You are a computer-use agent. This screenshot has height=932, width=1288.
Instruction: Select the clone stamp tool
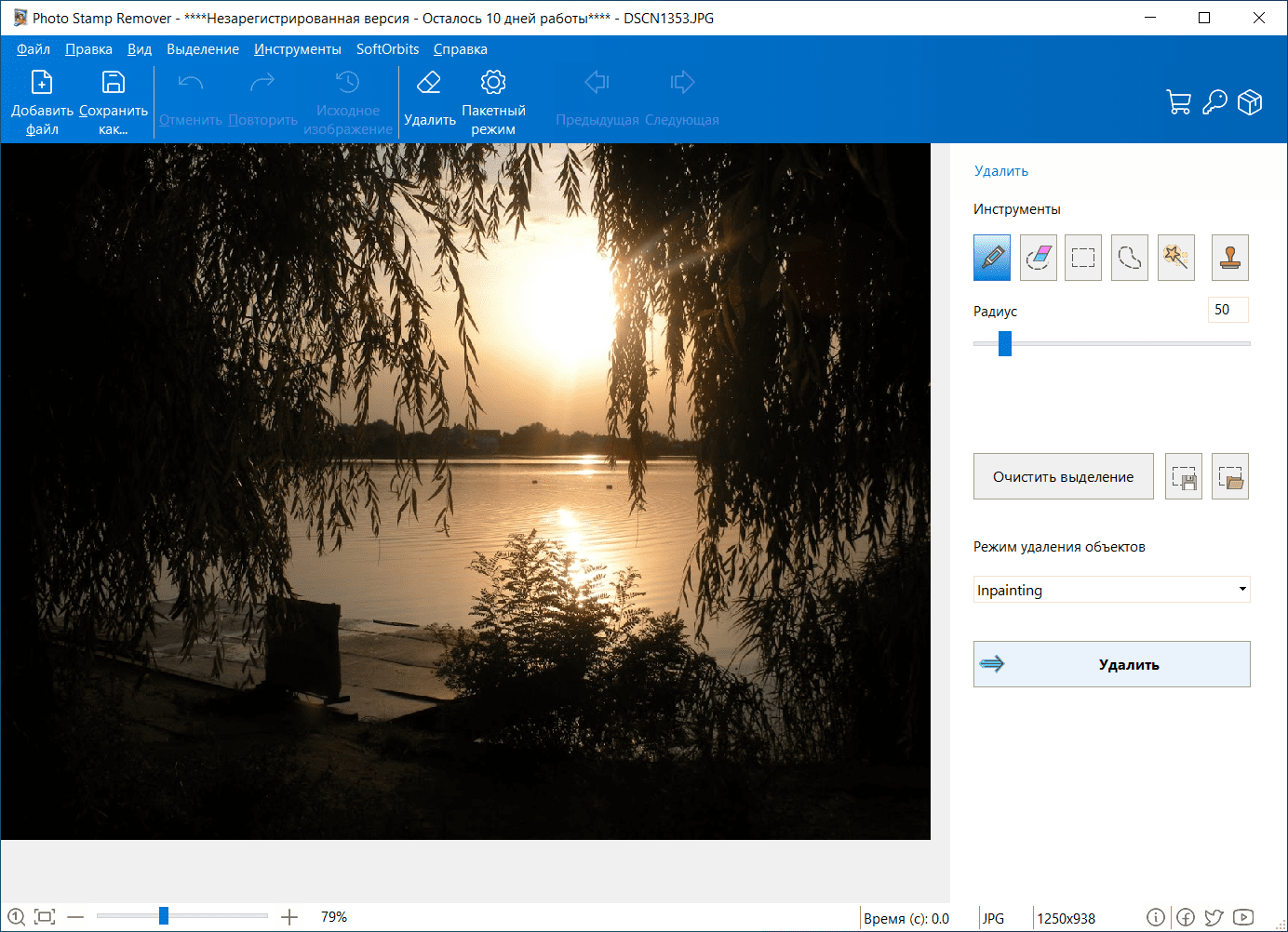click(1230, 258)
